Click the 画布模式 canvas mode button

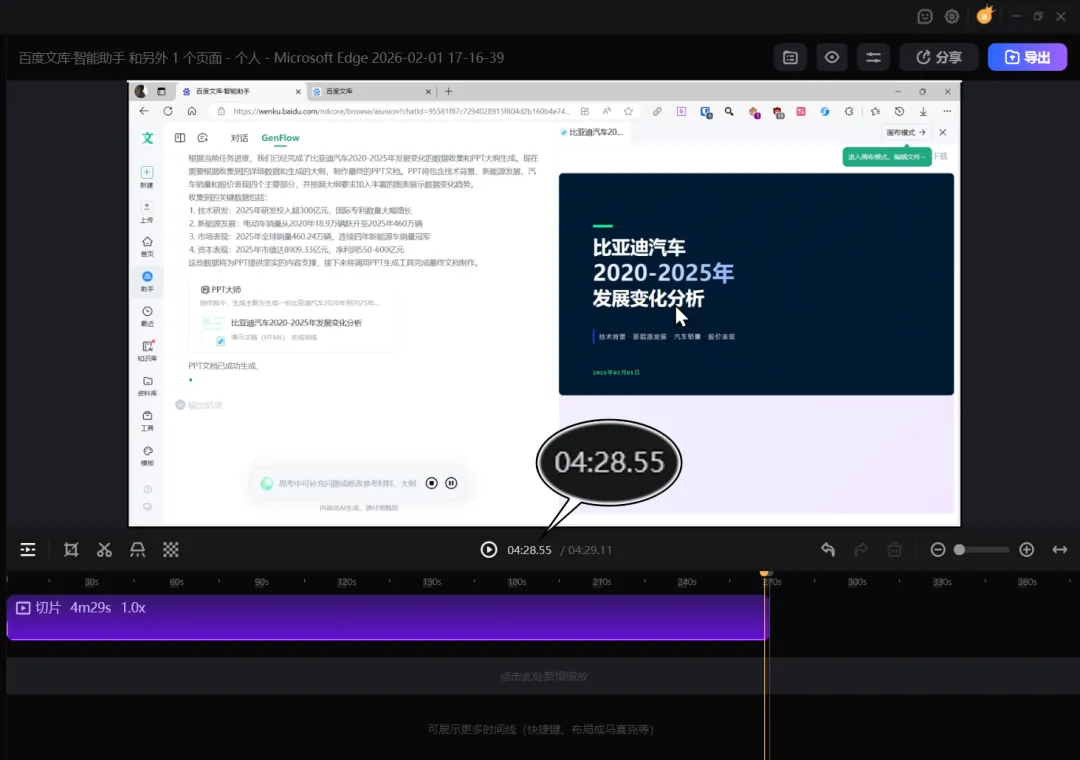click(x=905, y=132)
